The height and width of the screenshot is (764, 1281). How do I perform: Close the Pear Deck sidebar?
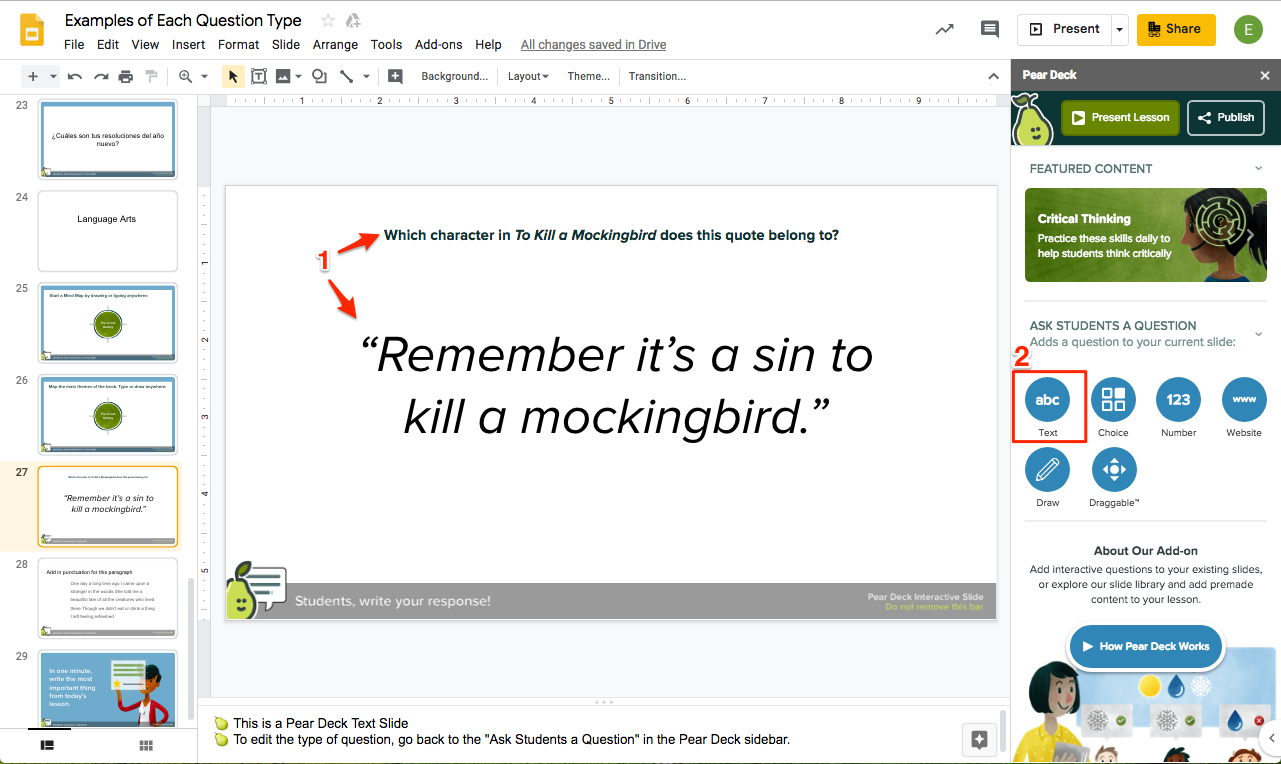1265,75
